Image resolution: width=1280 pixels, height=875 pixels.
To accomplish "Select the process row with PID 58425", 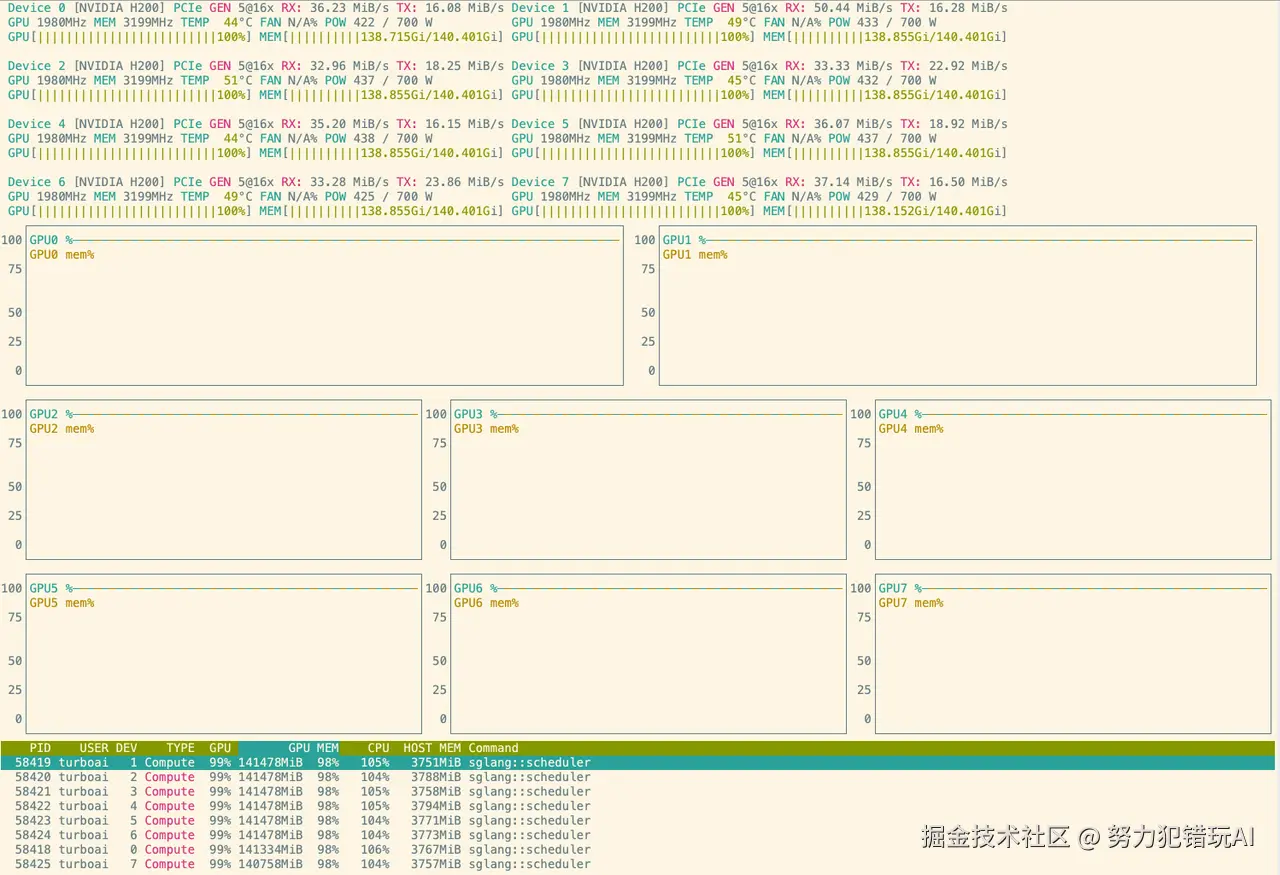I will click(638, 864).
